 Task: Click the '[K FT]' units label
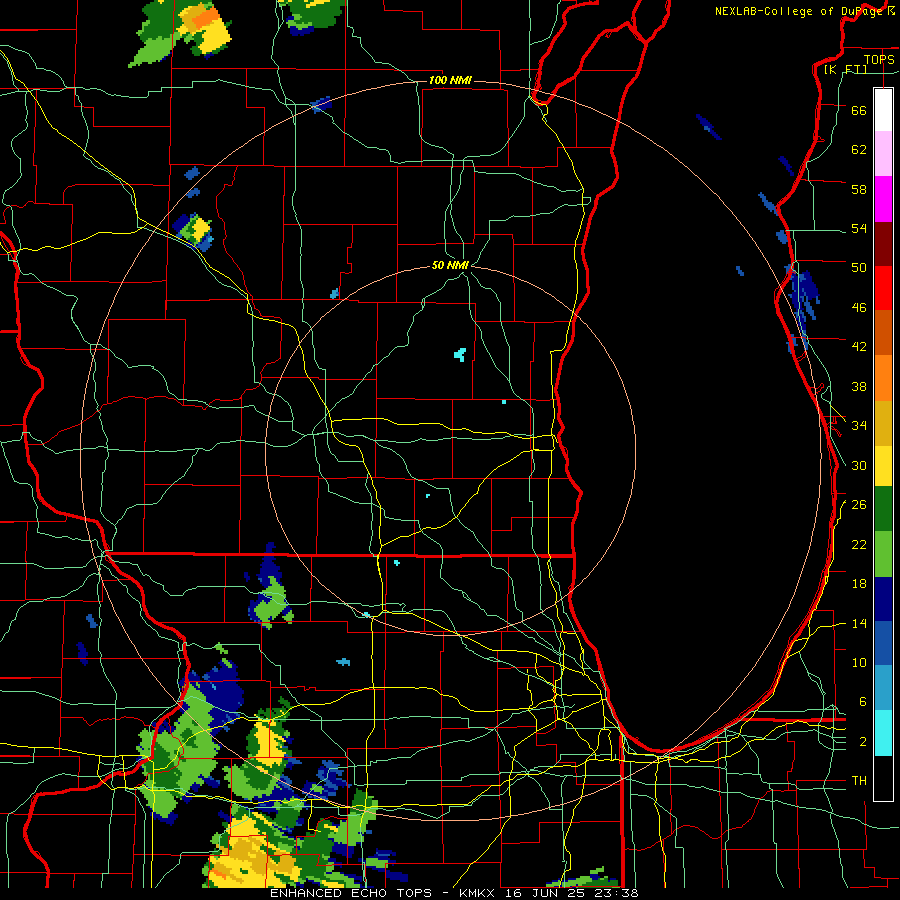[x=845, y=69]
